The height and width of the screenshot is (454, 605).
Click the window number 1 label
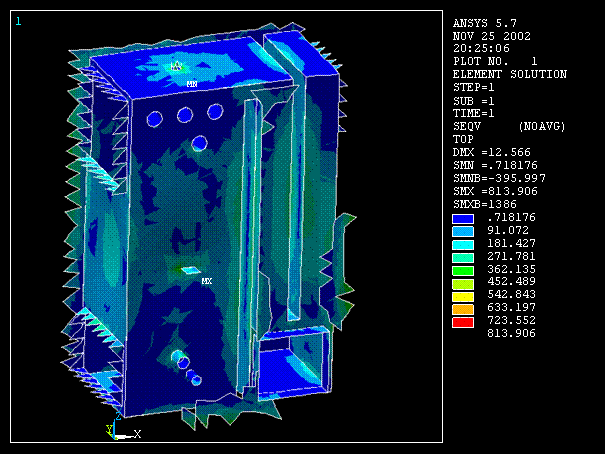pyautogui.click(x=18, y=22)
